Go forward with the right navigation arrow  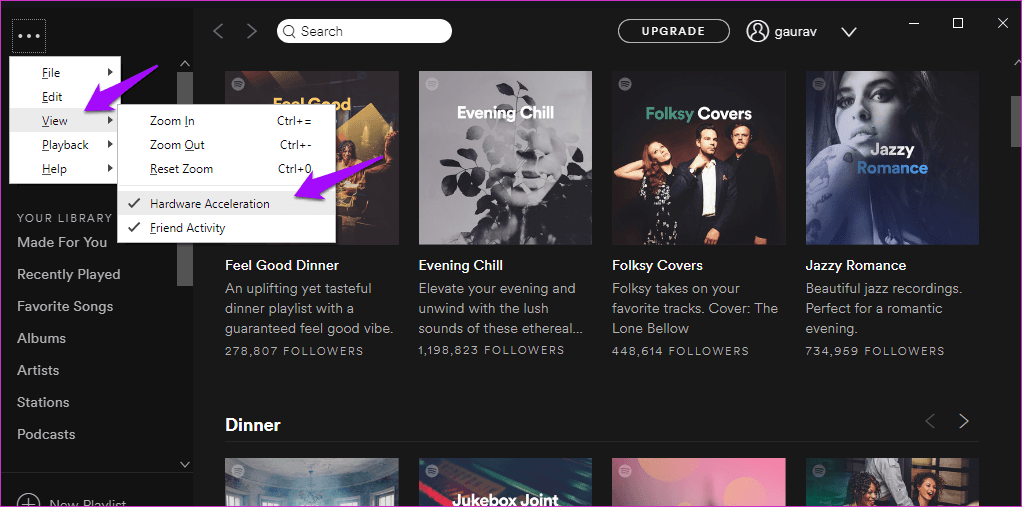click(x=252, y=31)
